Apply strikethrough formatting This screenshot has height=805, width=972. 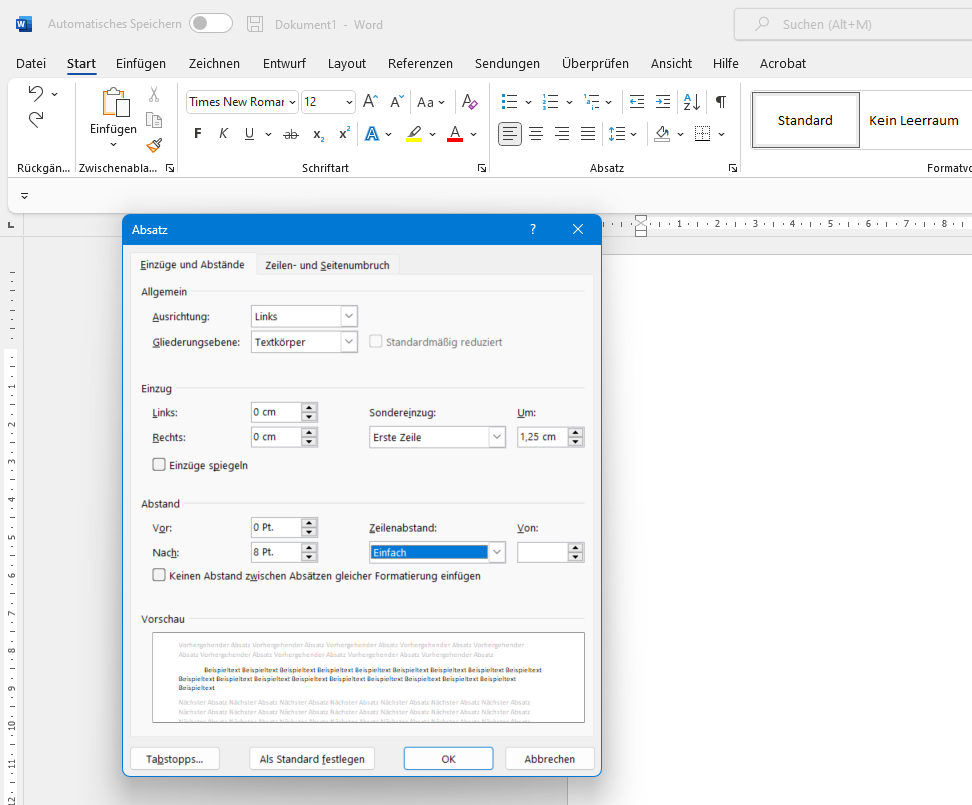click(x=291, y=134)
